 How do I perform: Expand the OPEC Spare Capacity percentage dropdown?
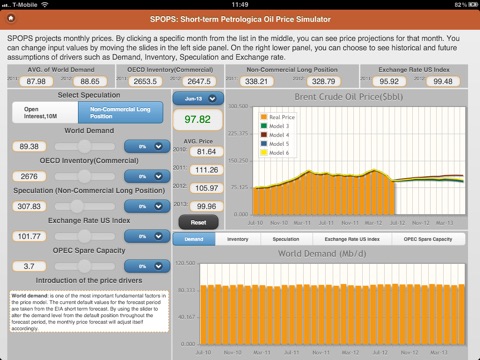147,266
